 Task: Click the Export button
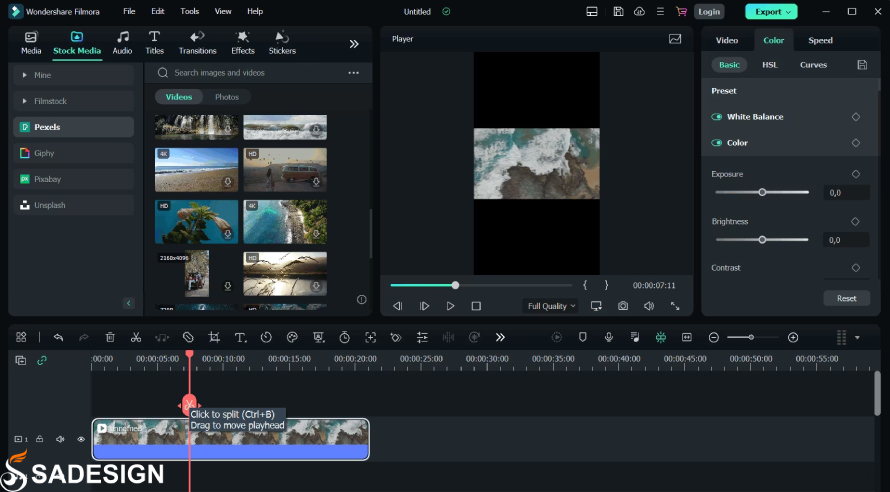click(x=771, y=11)
